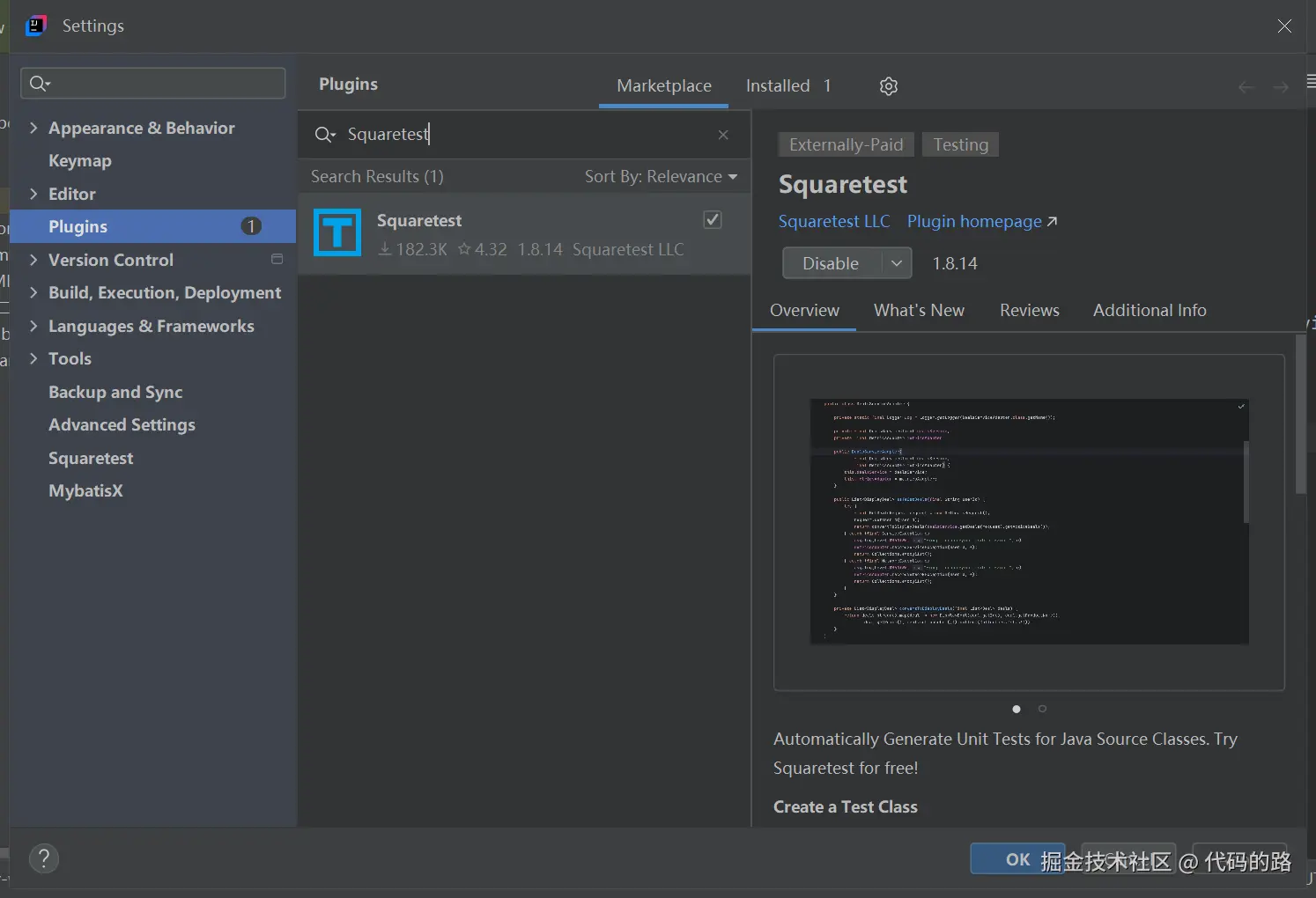The image size is (1316, 898).
Task: Expand the Tools settings section
Action: click(33, 358)
